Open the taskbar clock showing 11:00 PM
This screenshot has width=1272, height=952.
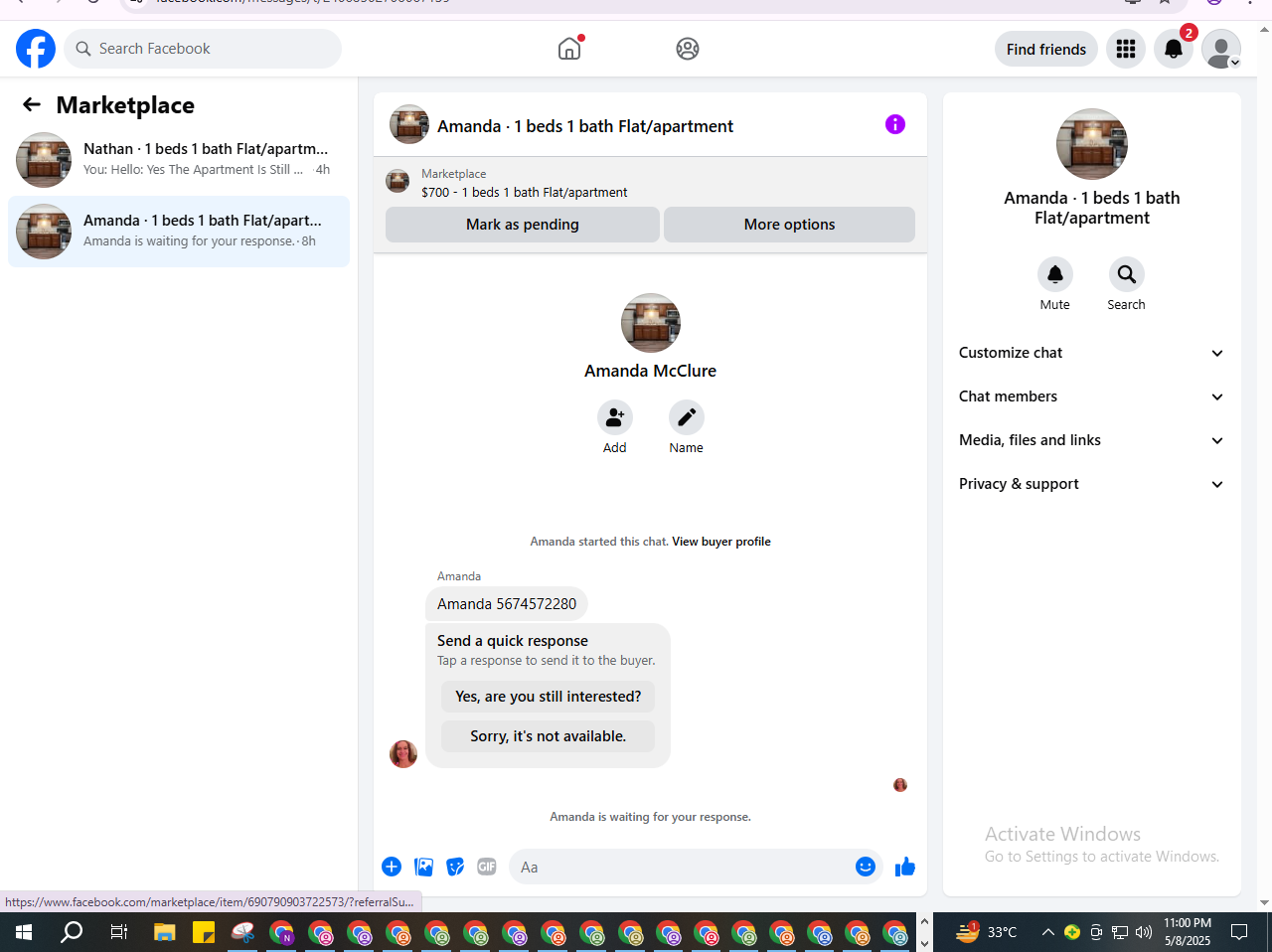(1188, 932)
